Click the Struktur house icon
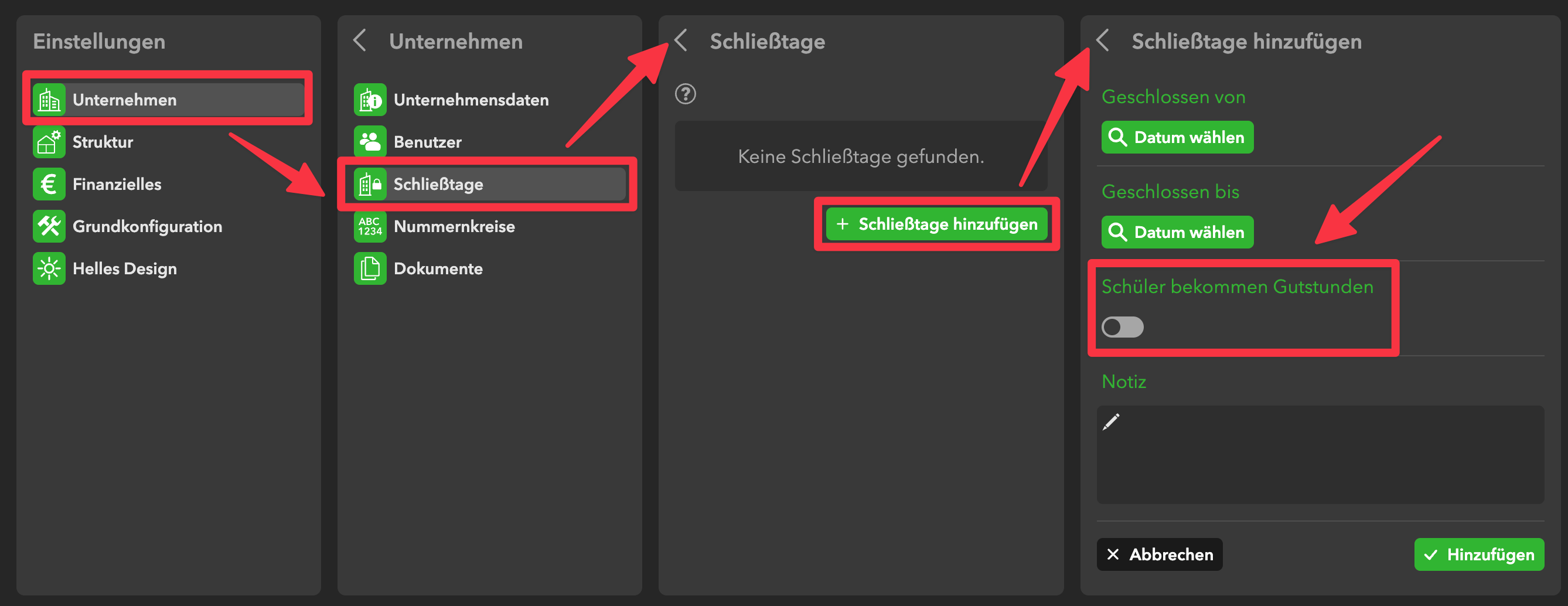 [49, 142]
